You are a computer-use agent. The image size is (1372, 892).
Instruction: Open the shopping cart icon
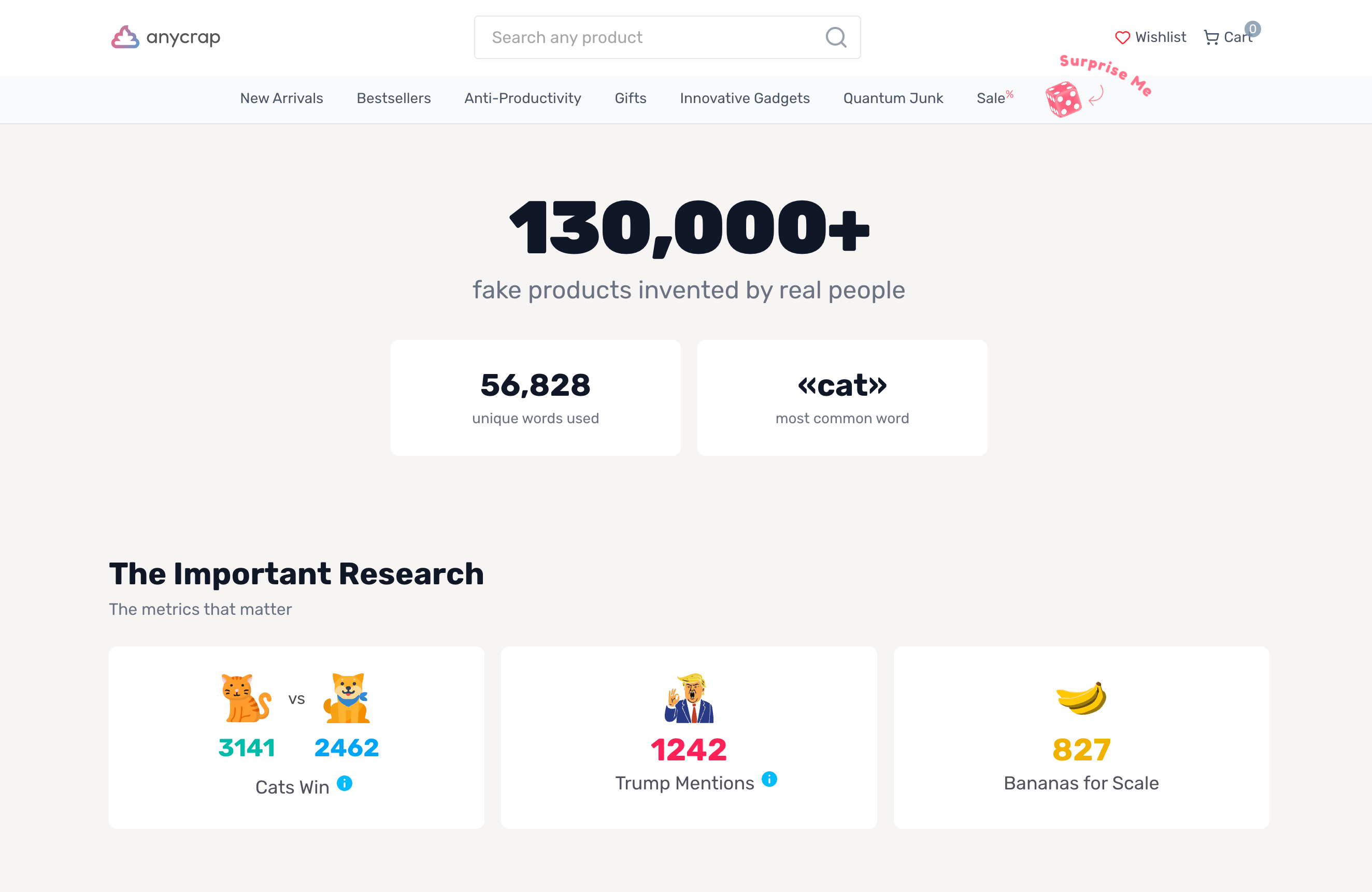[1211, 36]
